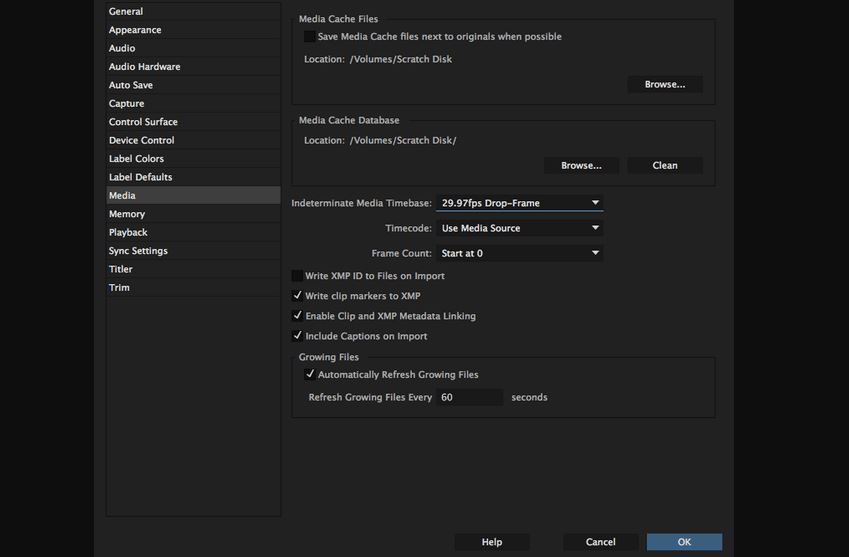Cancel the preferences dialog
This screenshot has height=557, width=849.
tap(600, 542)
